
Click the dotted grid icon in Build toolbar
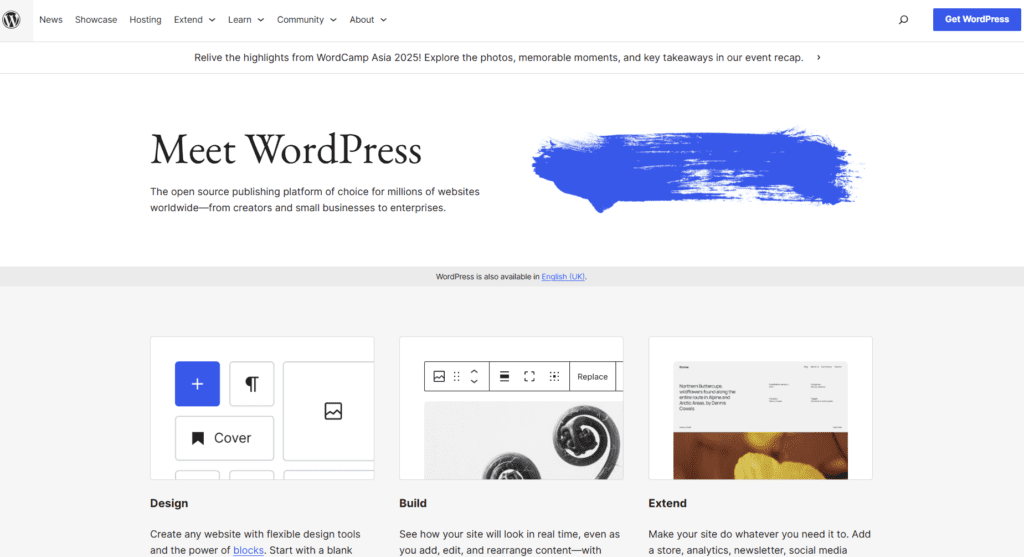point(554,376)
